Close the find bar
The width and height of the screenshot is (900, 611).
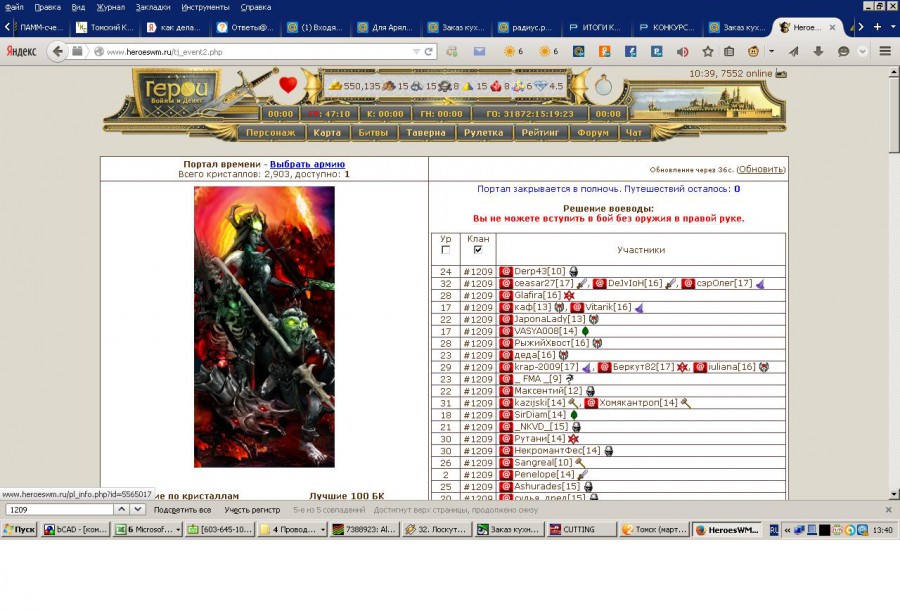pyautogui.click(x=889, y=509)
